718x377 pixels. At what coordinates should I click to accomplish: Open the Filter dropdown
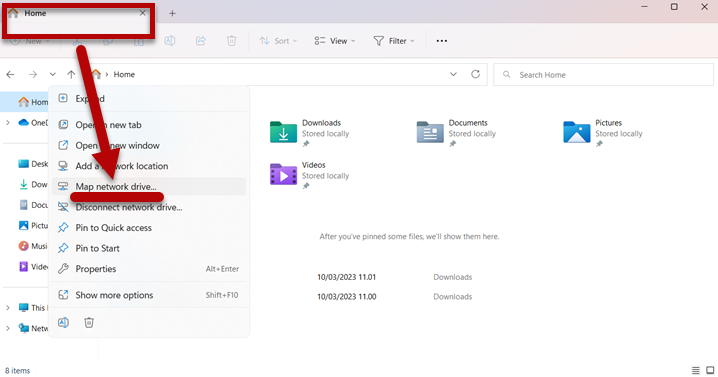pos(394,41)
